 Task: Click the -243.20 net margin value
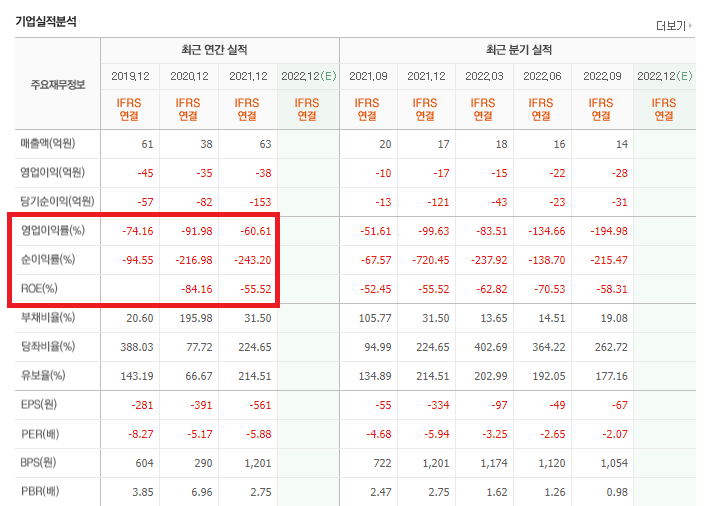coord(253,260)
